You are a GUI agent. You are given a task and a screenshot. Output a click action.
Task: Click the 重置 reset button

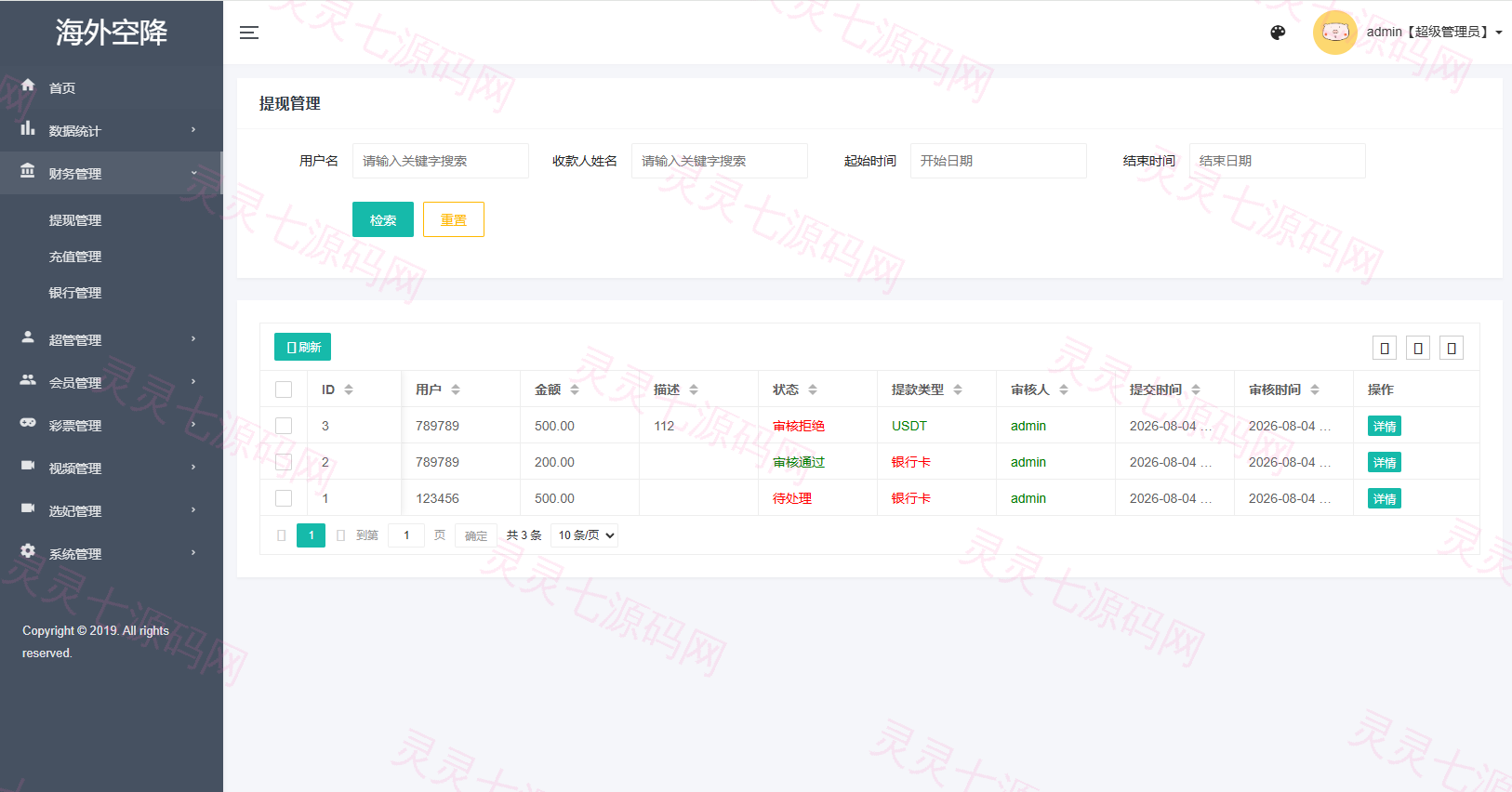pyautogui.click(x=454, y=219)
